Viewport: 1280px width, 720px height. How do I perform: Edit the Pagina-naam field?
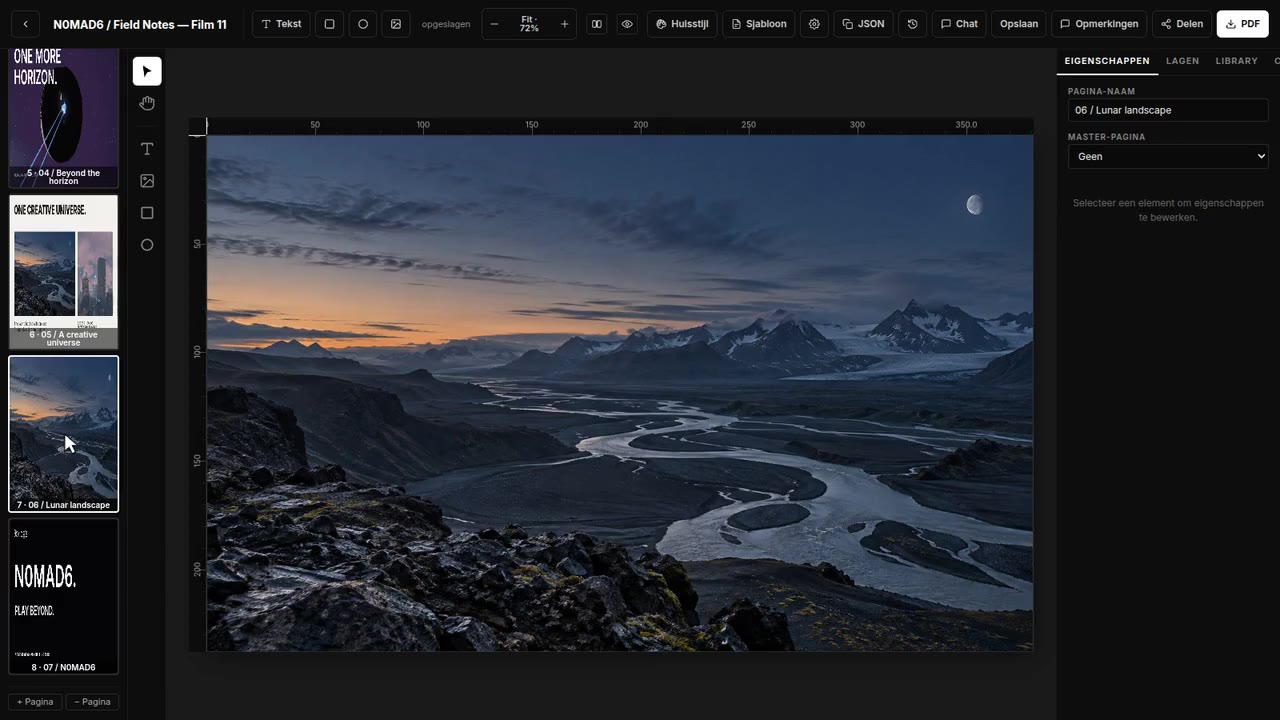tap(1168, 110)
